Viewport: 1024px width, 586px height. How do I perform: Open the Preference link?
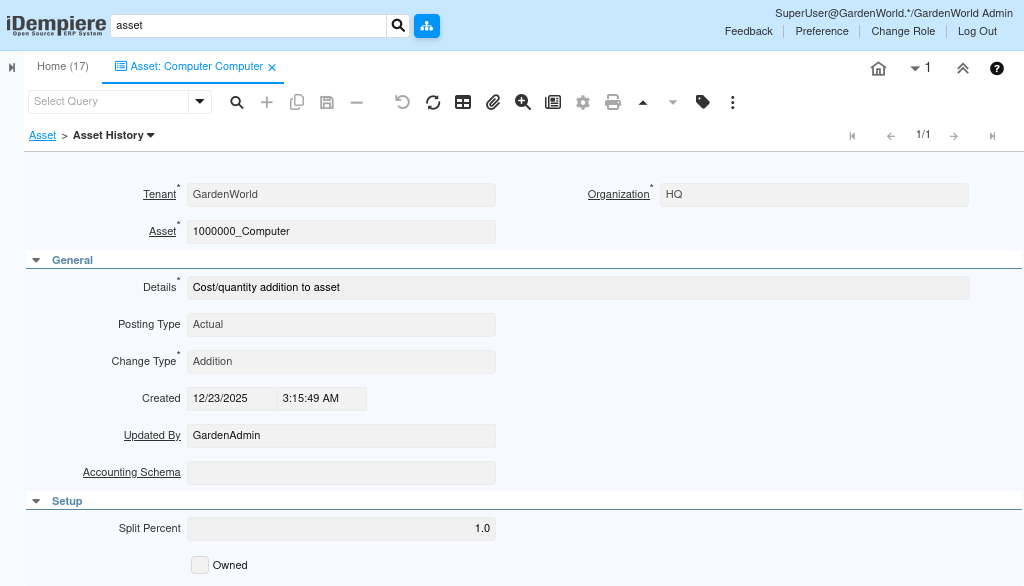(x=822, y=31)
